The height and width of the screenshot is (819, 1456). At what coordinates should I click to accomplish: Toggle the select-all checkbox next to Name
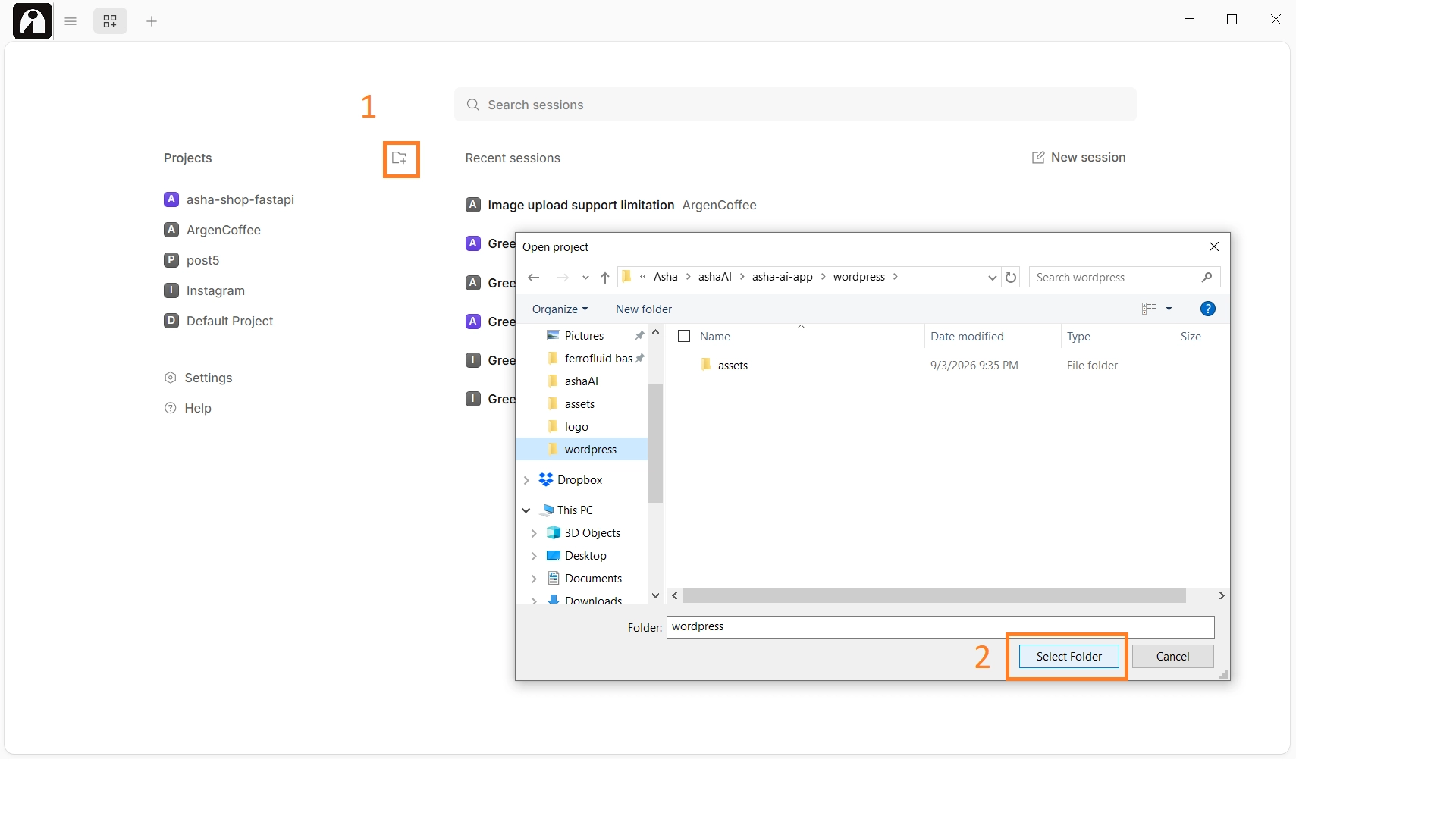click(684, 337)
